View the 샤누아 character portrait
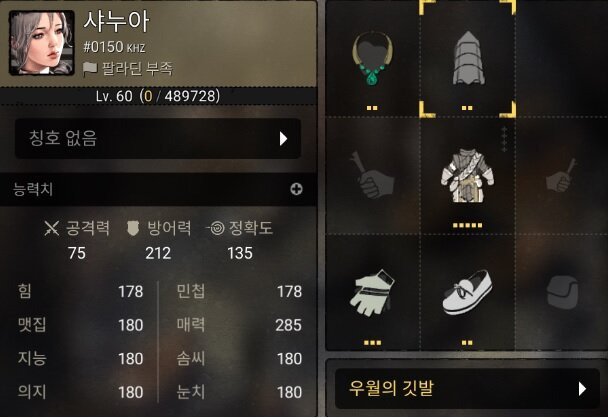This screenshot has width=608, height=418. pos(41,43)
